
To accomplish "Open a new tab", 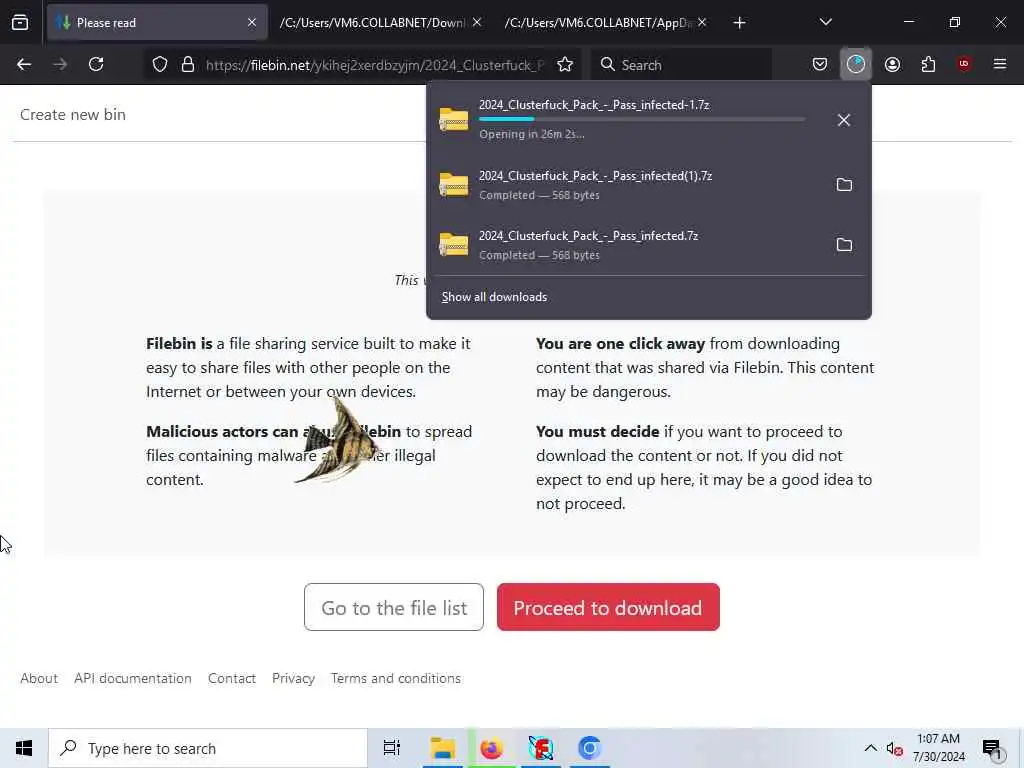I will pos(739,23).
